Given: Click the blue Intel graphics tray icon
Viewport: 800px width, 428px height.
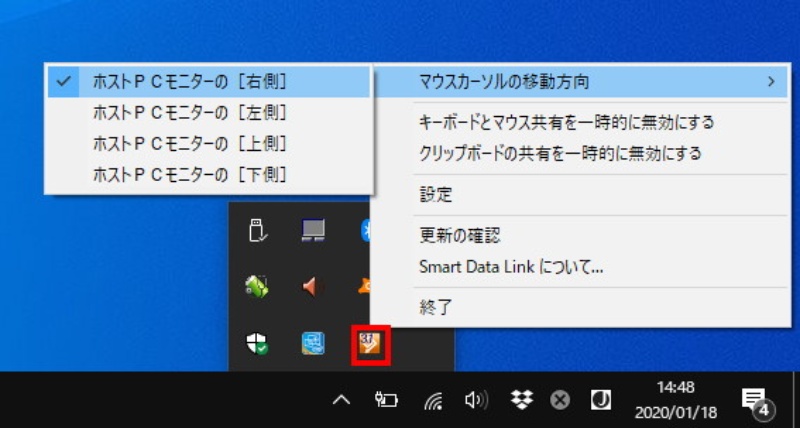Looking at the screenshot, I should 313,343.
